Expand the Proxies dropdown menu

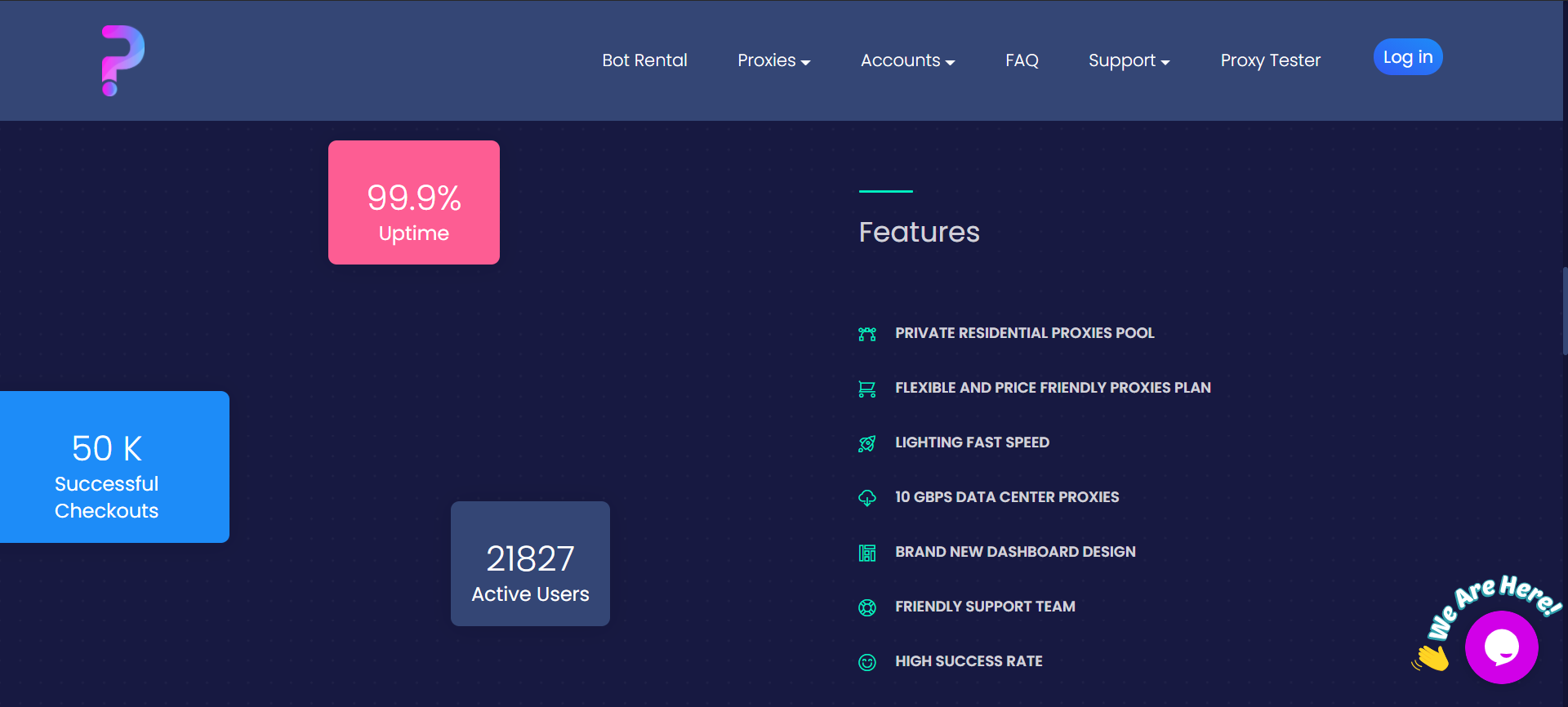click(773, 60)
